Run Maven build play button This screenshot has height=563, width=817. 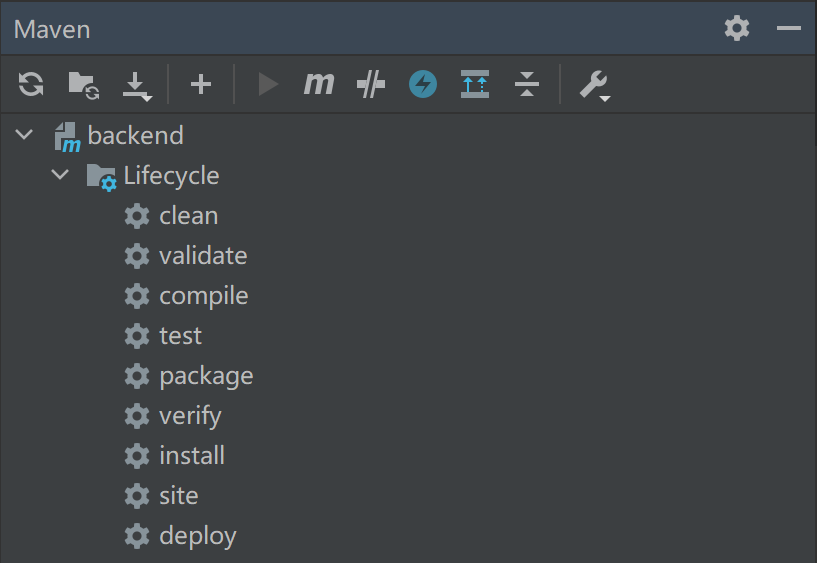pos(268,84)
